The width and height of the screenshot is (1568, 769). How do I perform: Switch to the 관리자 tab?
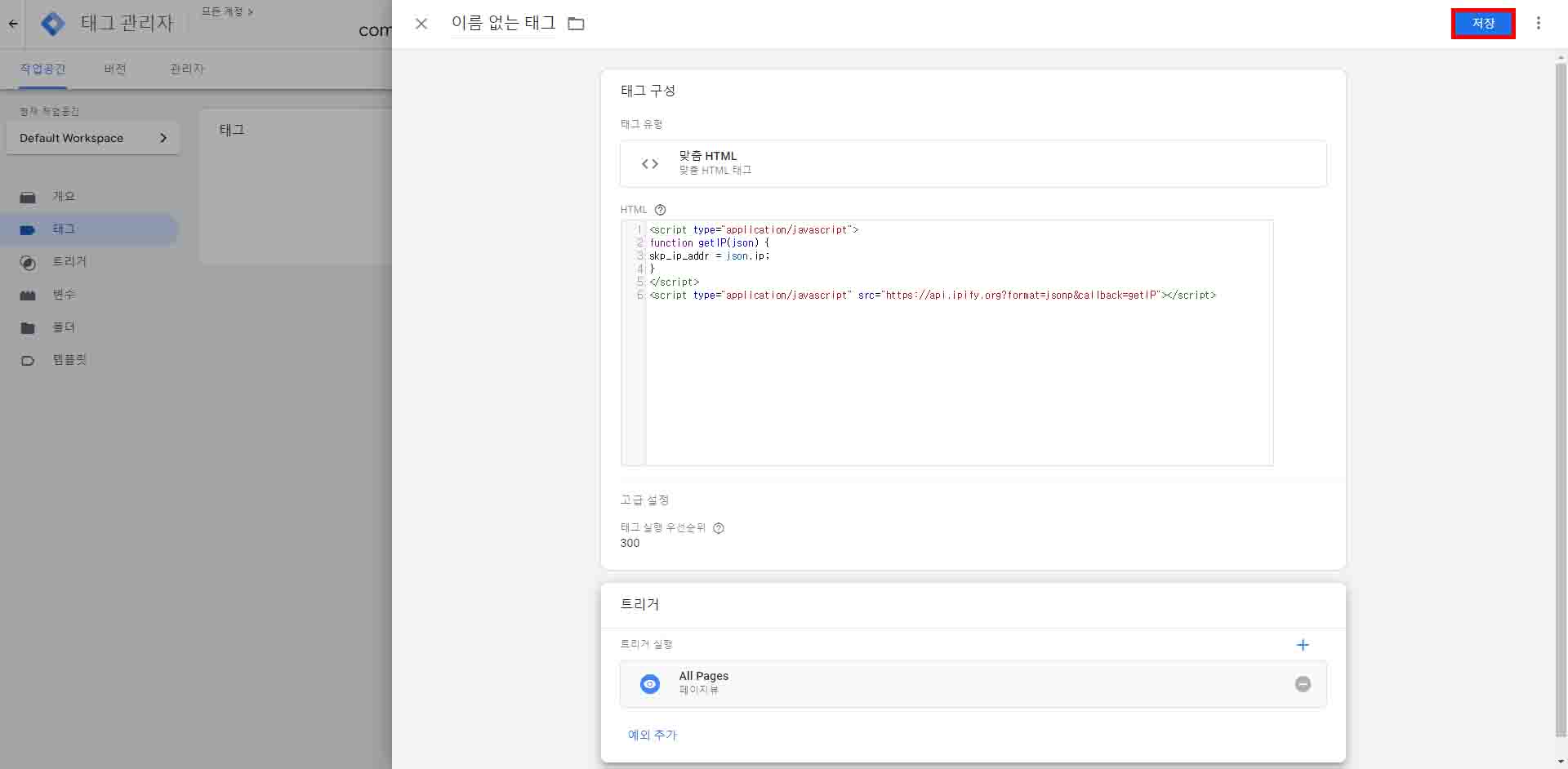point(187,69)
